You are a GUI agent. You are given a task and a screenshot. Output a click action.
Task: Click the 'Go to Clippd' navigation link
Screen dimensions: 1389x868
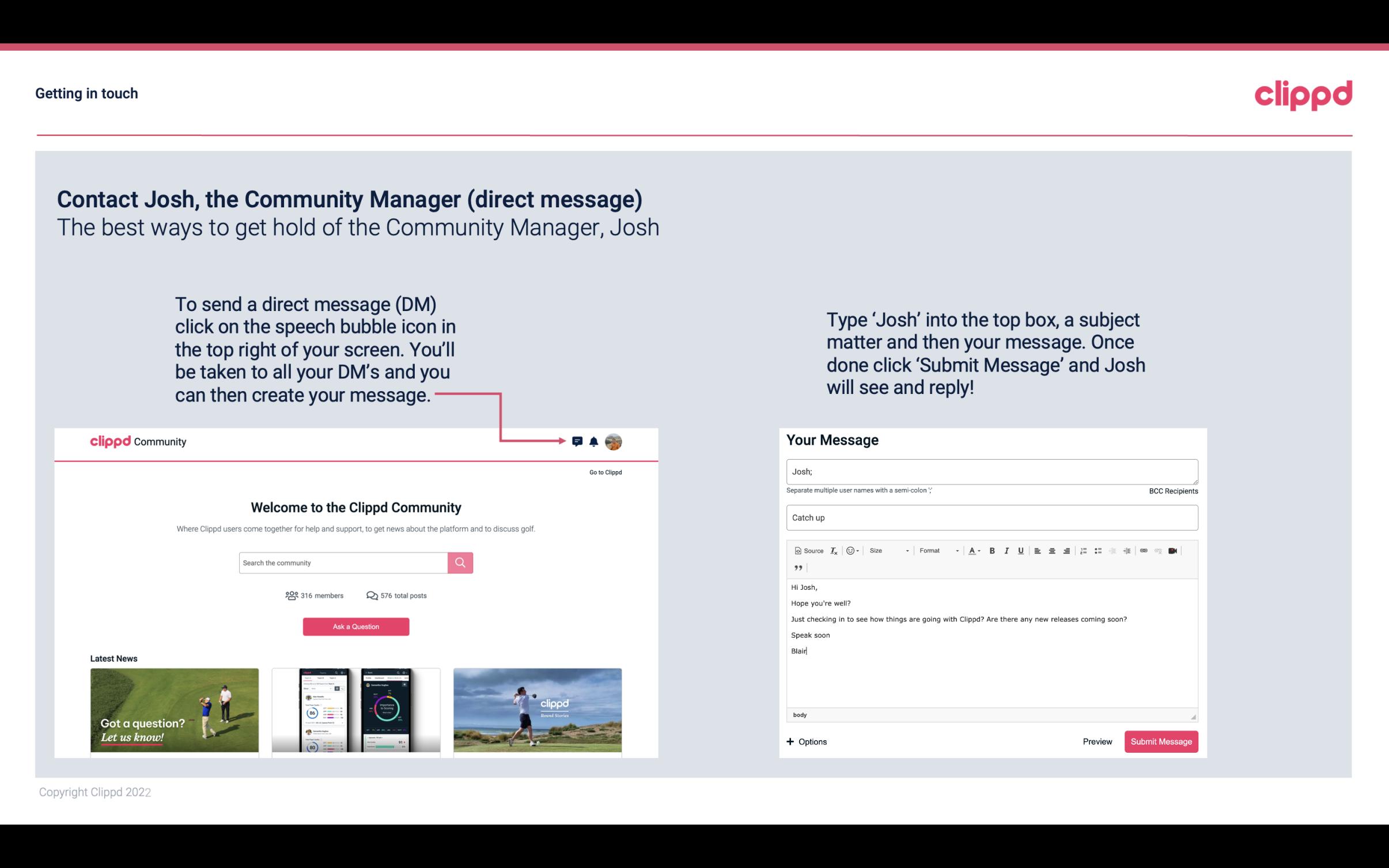(x=603, y=472)
